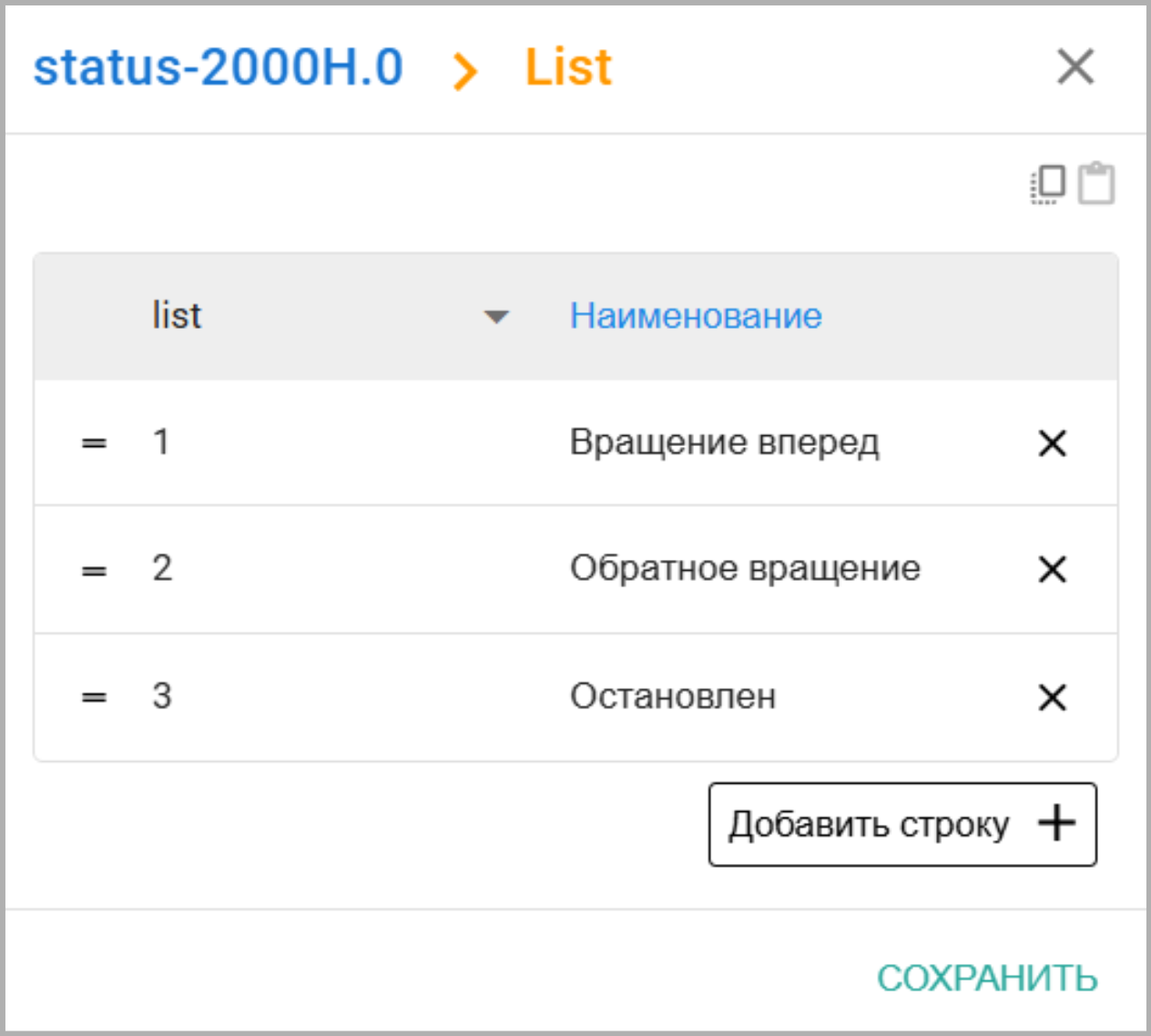Close the list dialog
The width and height of the screenshot is (1151, 1036).
click(x=1075, y=66)
